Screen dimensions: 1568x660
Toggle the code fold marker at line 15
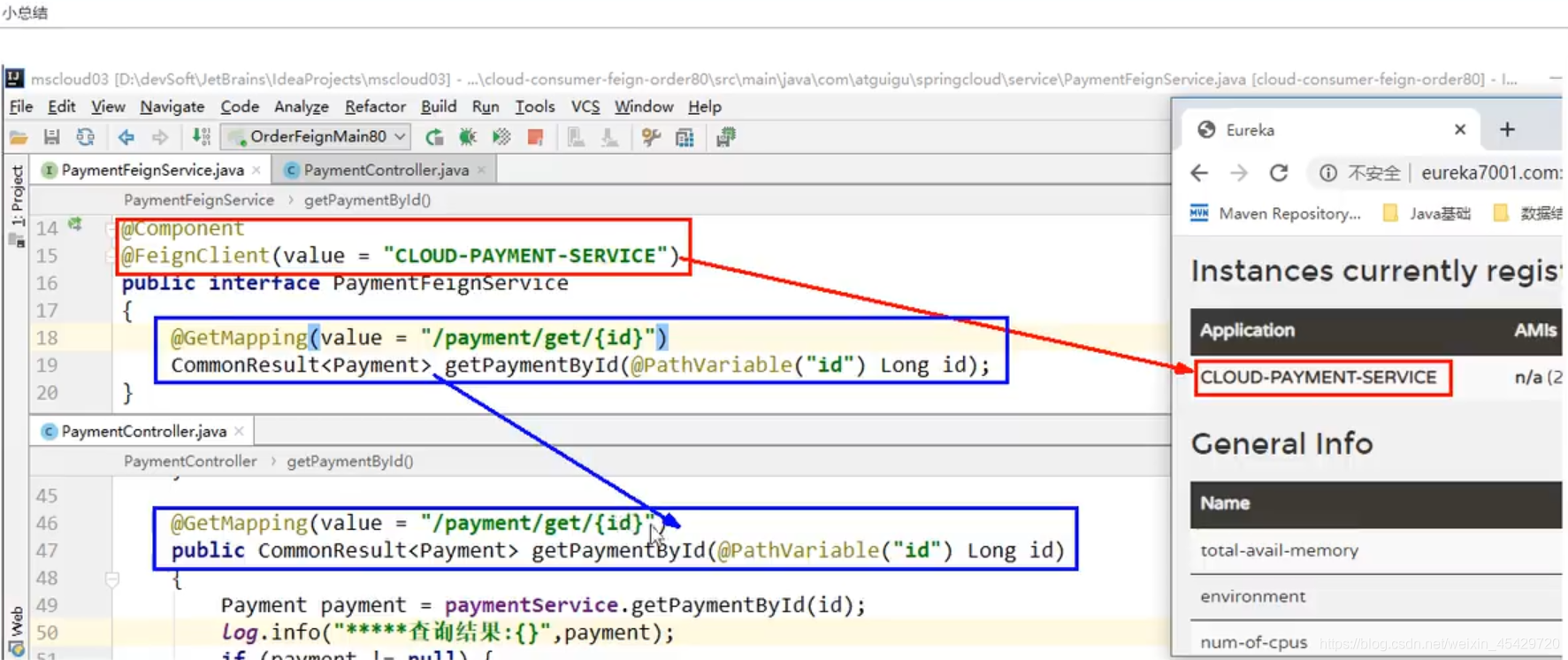110,257
